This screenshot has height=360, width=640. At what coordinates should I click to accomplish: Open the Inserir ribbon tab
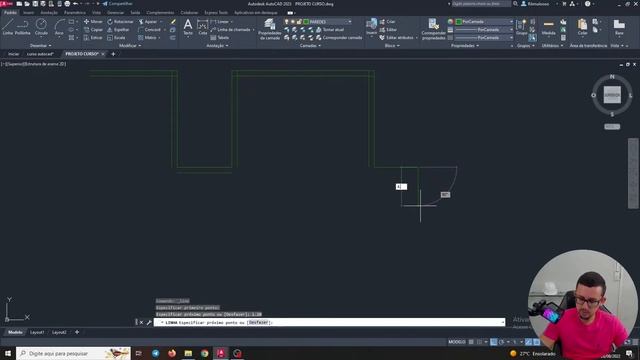pyautogui.click(x=28, y=13)
